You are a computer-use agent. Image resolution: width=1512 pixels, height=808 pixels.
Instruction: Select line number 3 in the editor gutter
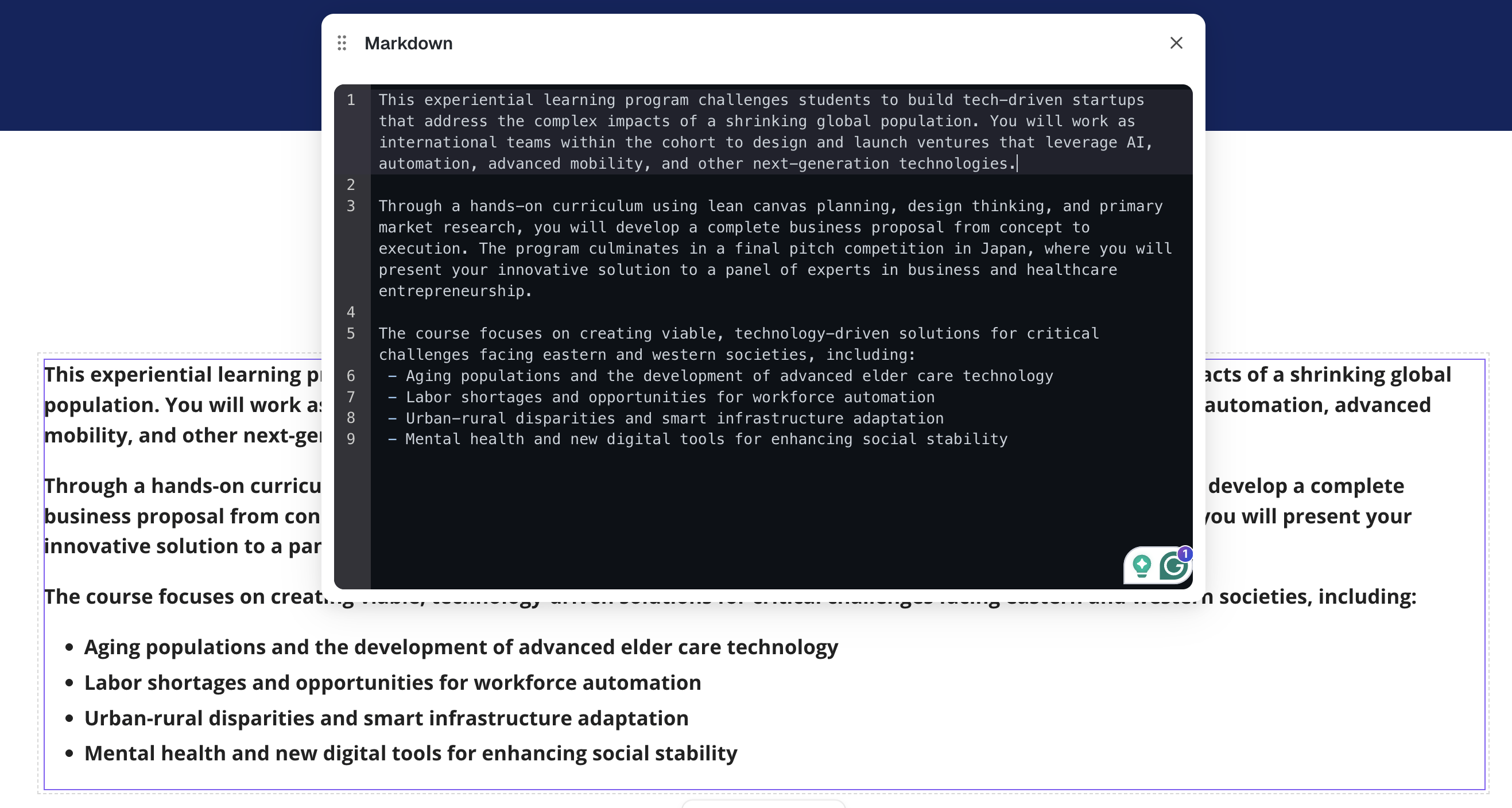click(x=351, y=206)
